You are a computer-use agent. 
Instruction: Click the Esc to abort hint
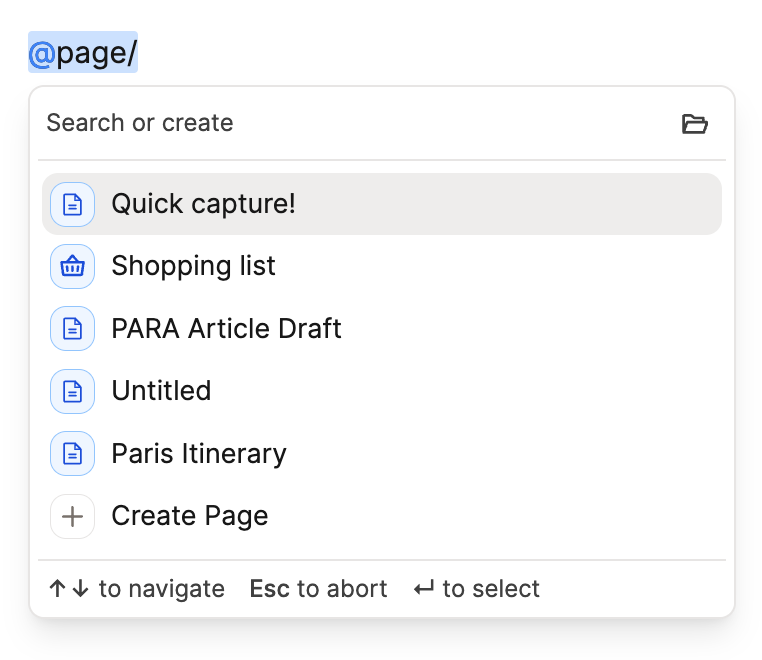318,589
